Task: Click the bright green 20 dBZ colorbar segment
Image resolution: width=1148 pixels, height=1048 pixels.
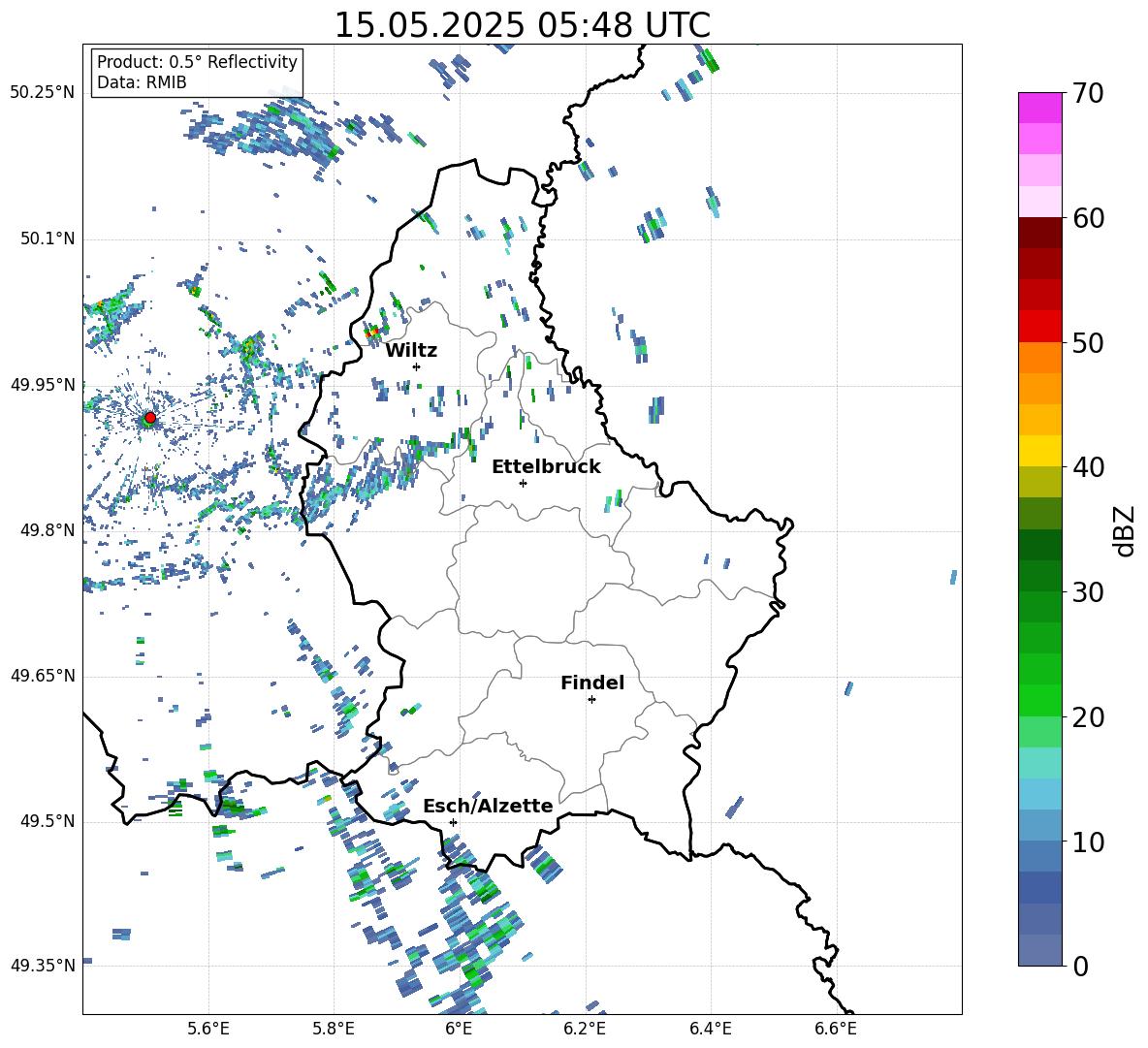Action: pos(1039,700)
